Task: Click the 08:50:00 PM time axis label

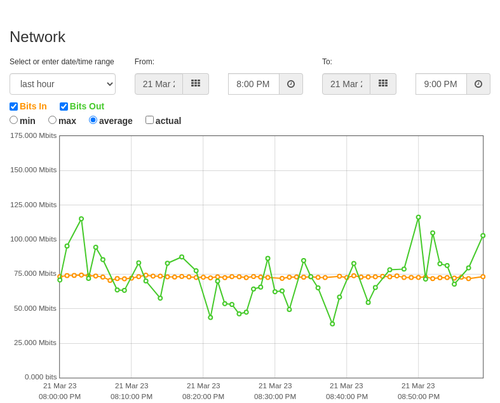Action: point(418,397)
